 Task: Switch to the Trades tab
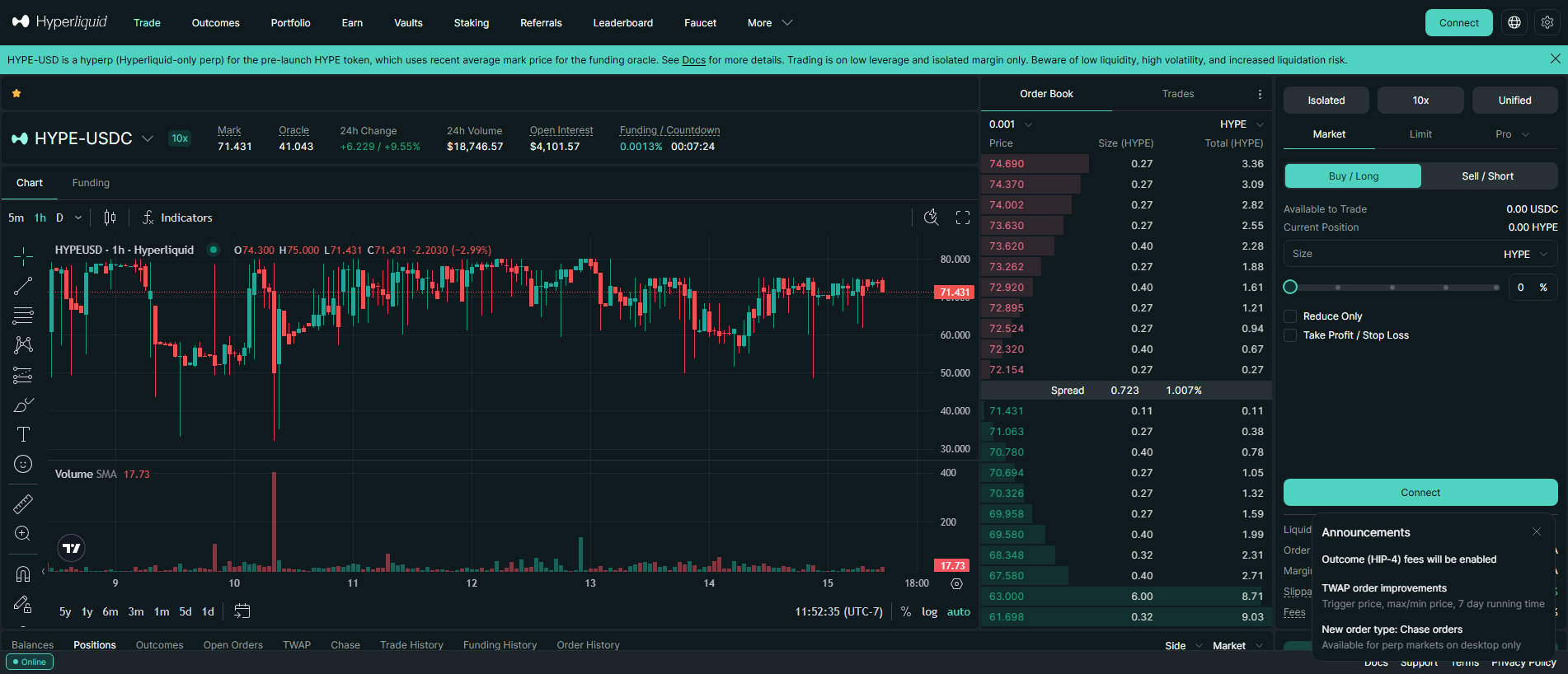[x=1177, y=94]
